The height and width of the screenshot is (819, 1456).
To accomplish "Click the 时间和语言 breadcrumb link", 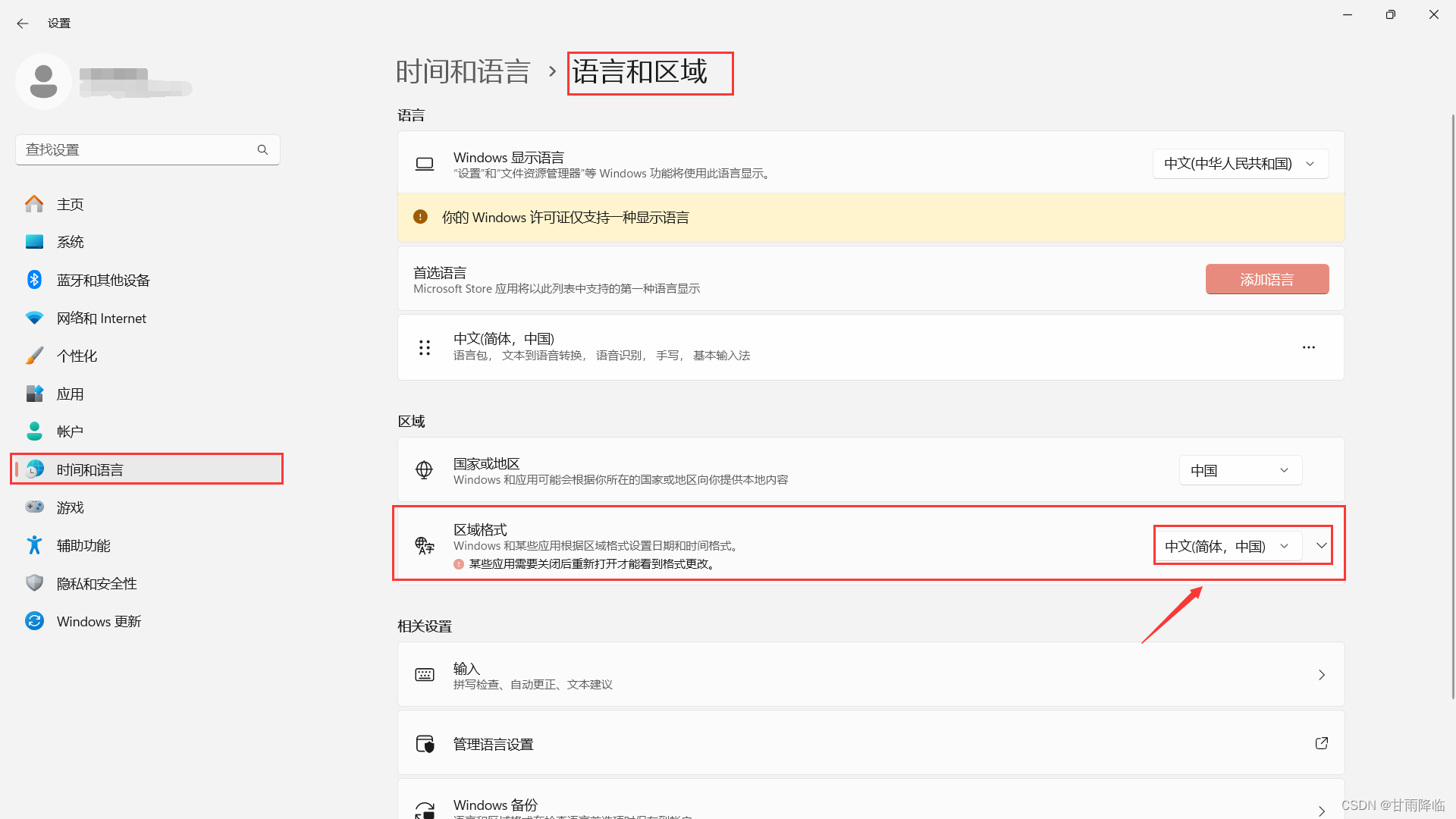I will (x=463, y=72).
